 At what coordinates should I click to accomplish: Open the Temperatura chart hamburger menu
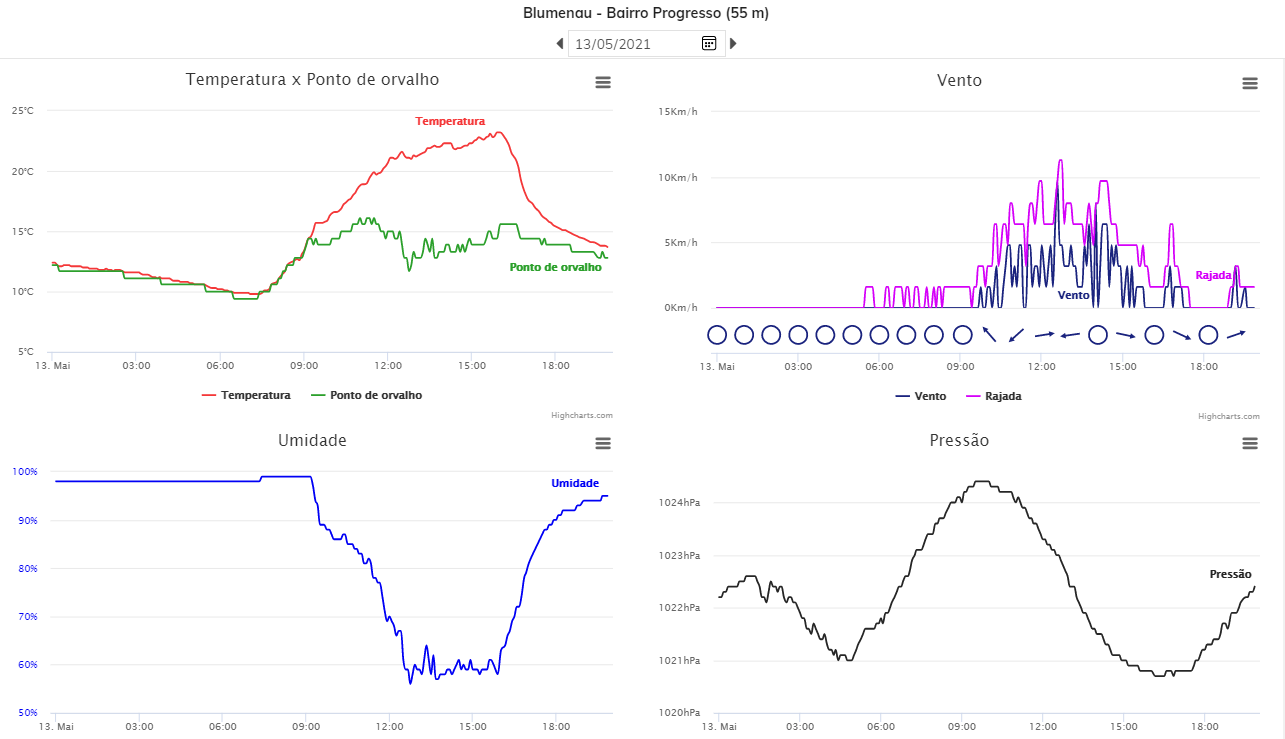[x=603, y=83]
